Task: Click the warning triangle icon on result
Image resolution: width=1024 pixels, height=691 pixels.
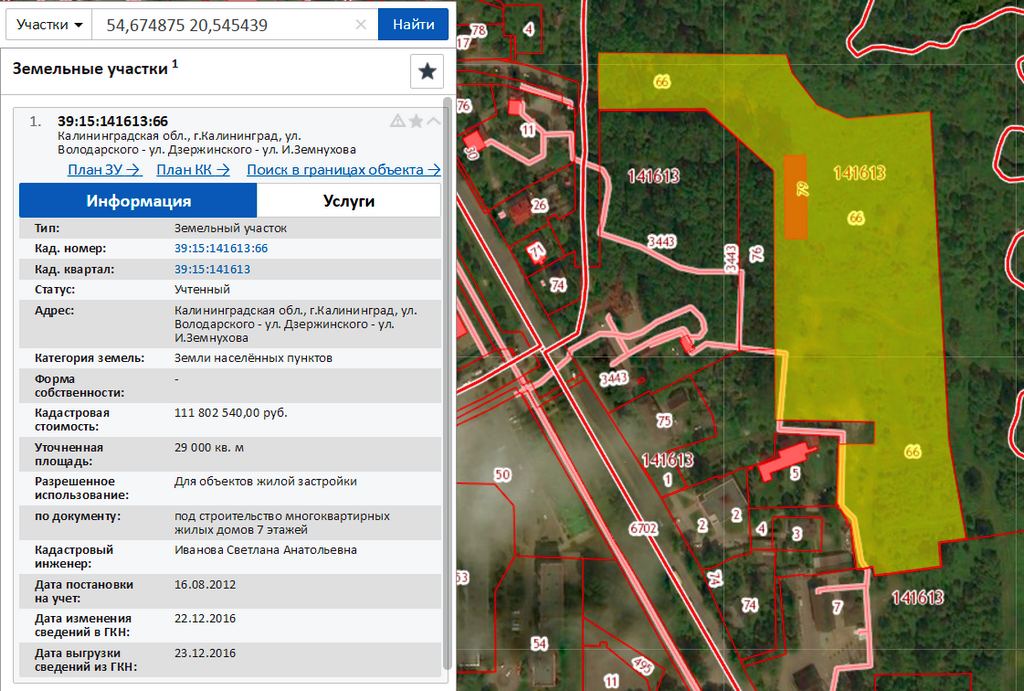Action: coord(397,121)
